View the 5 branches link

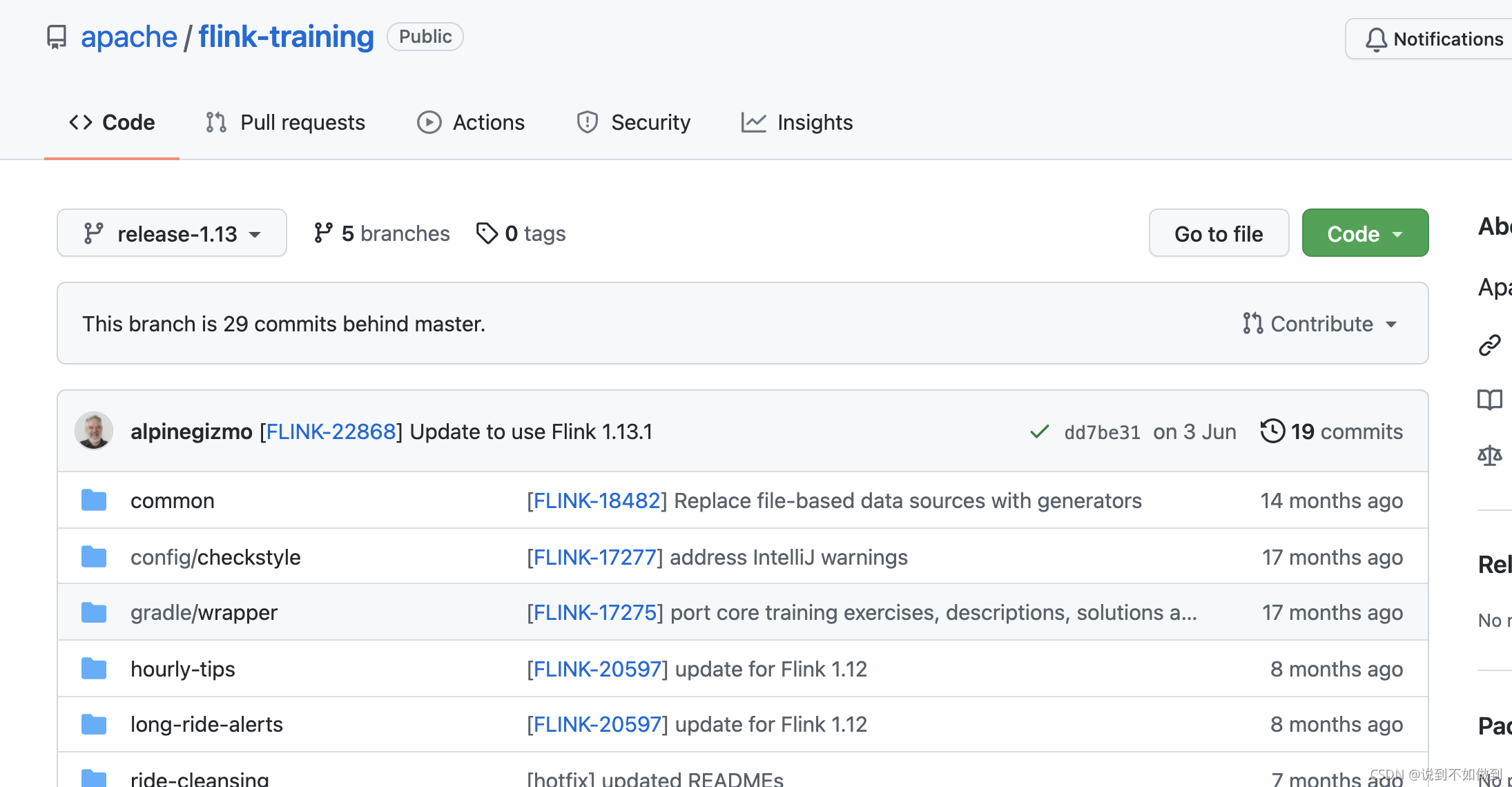click(381, 233)
